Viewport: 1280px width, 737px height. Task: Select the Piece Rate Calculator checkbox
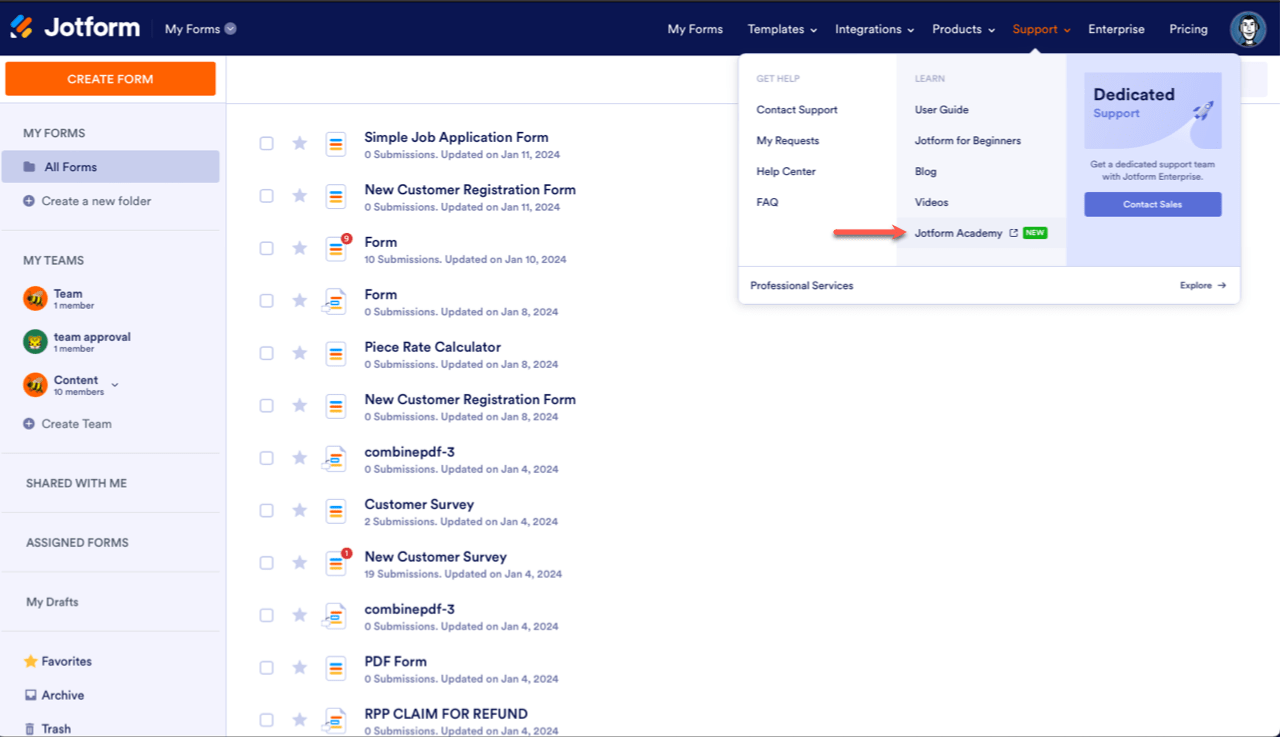click(x=267, y=353)
